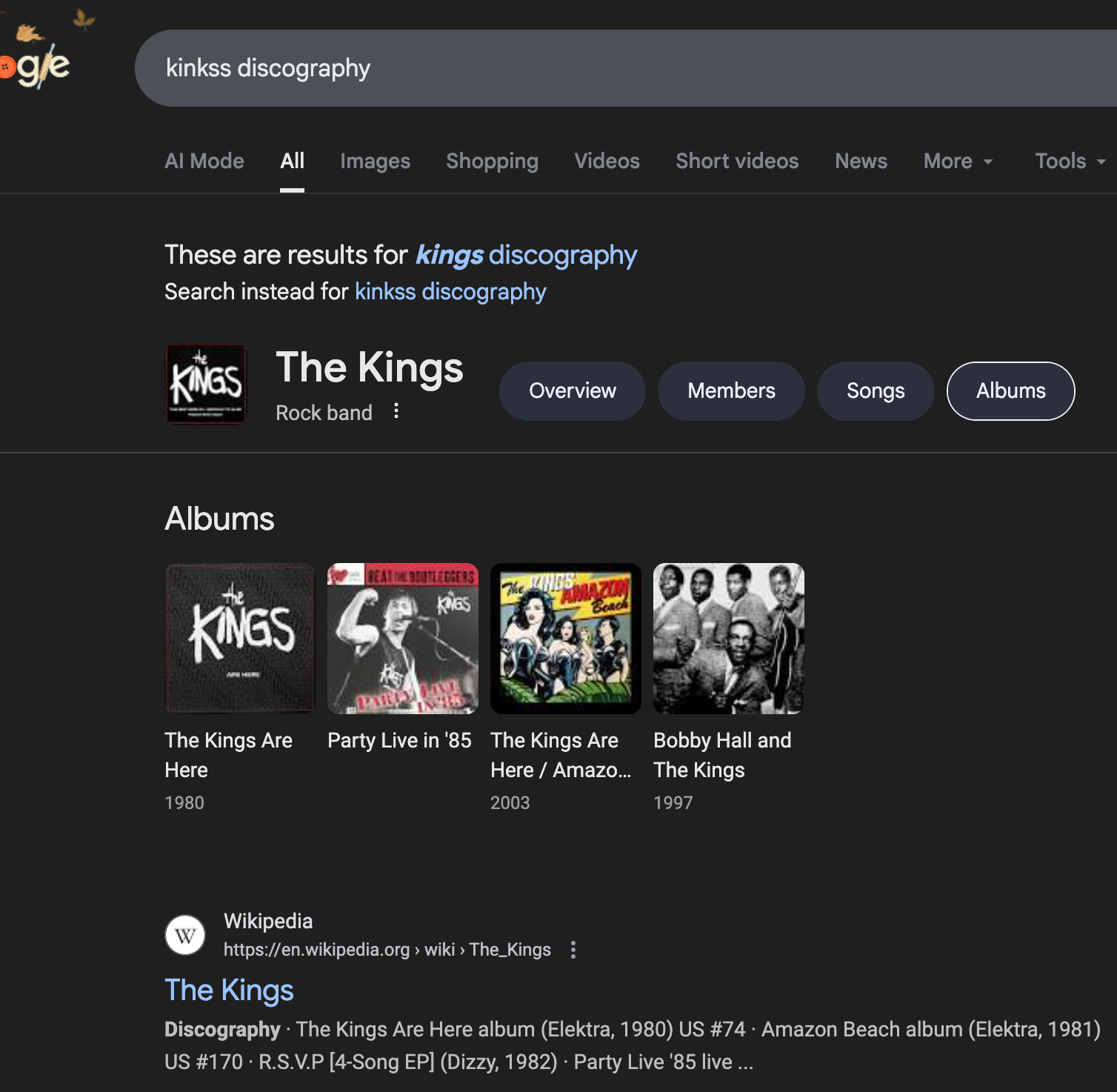Go to the News tab

click(x=861, y=162)
